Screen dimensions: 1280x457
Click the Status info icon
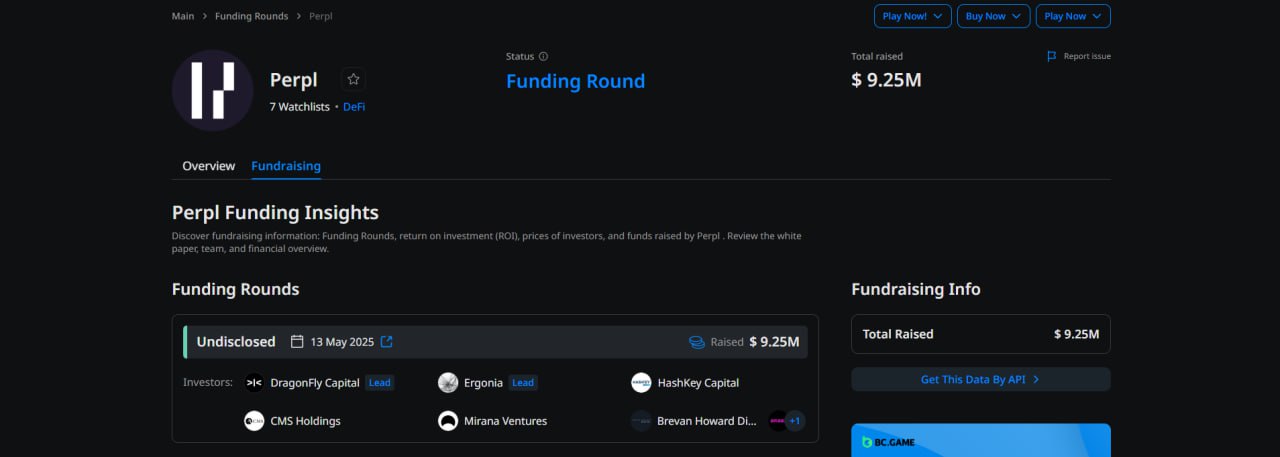click(x=543, y=57)
